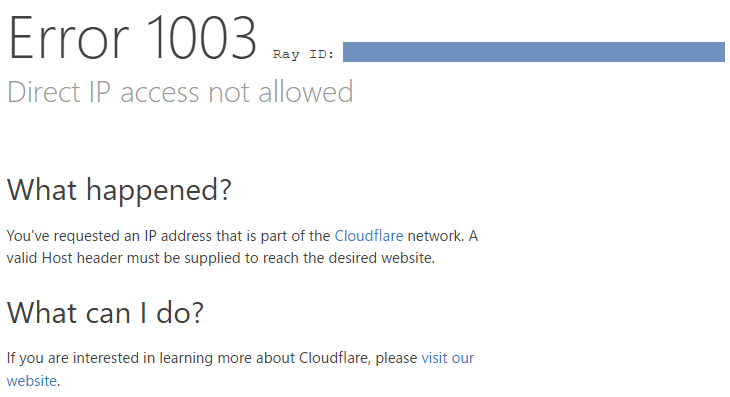This screenshot has height=397, width=730.
Task: Click the 'network. A' text after the link
Action: tap(442, 236)
